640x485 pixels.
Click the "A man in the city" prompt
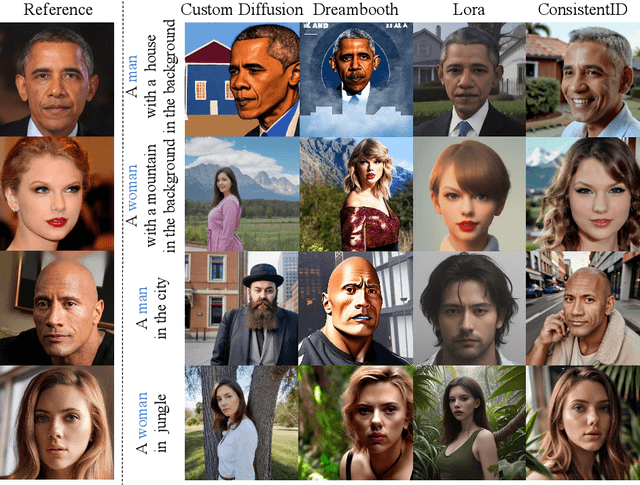click(x=149, y=308)
